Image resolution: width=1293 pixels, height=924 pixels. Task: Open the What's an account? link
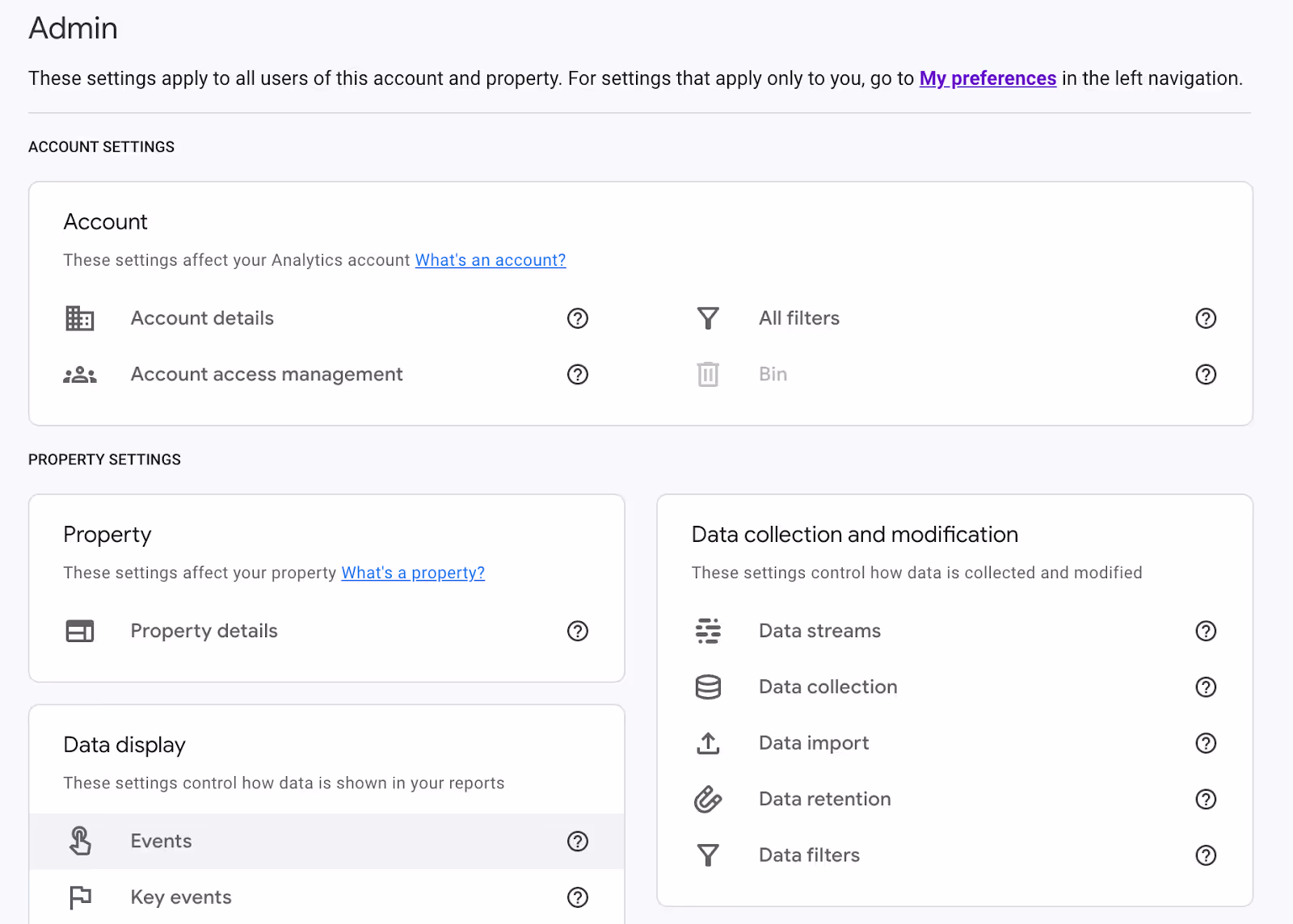pos(491,260)
